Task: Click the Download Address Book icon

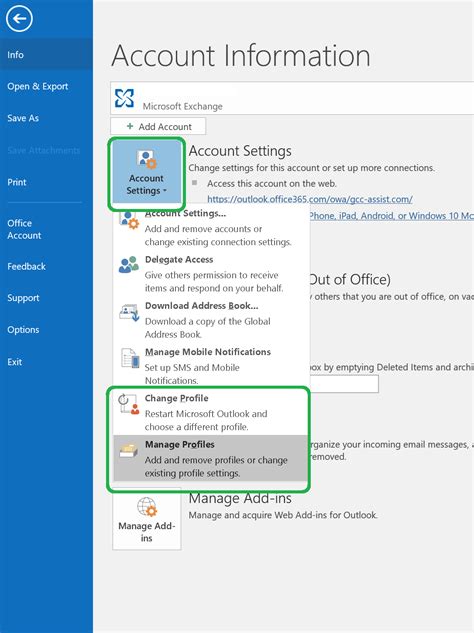Action: [129, 312]
